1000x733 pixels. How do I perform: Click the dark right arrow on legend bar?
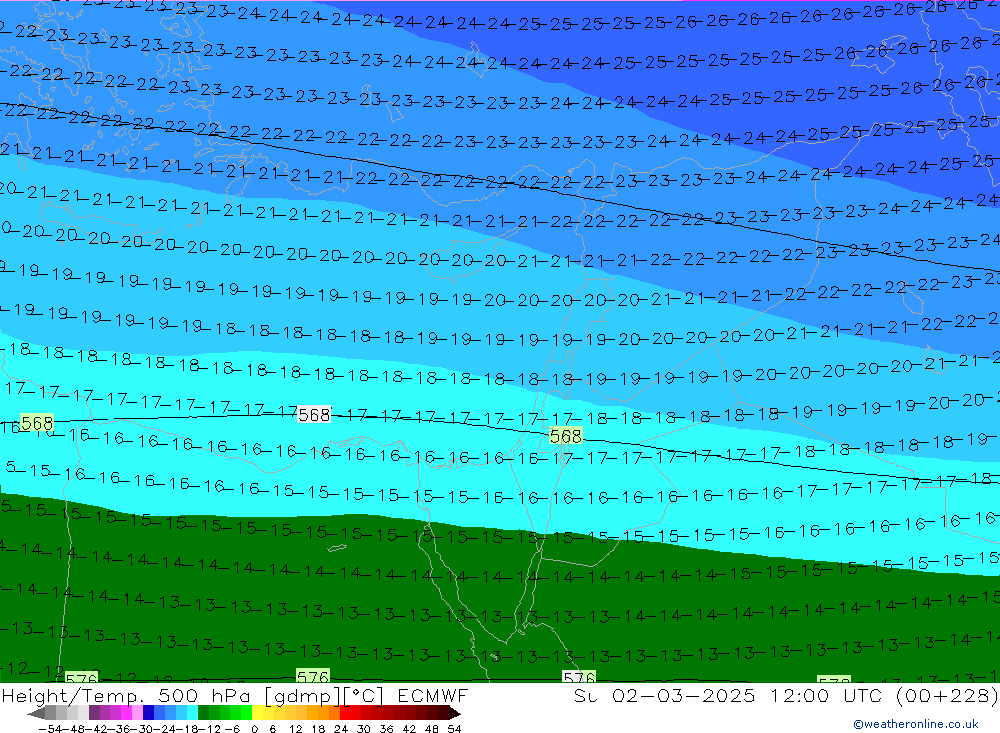(455, 713)
